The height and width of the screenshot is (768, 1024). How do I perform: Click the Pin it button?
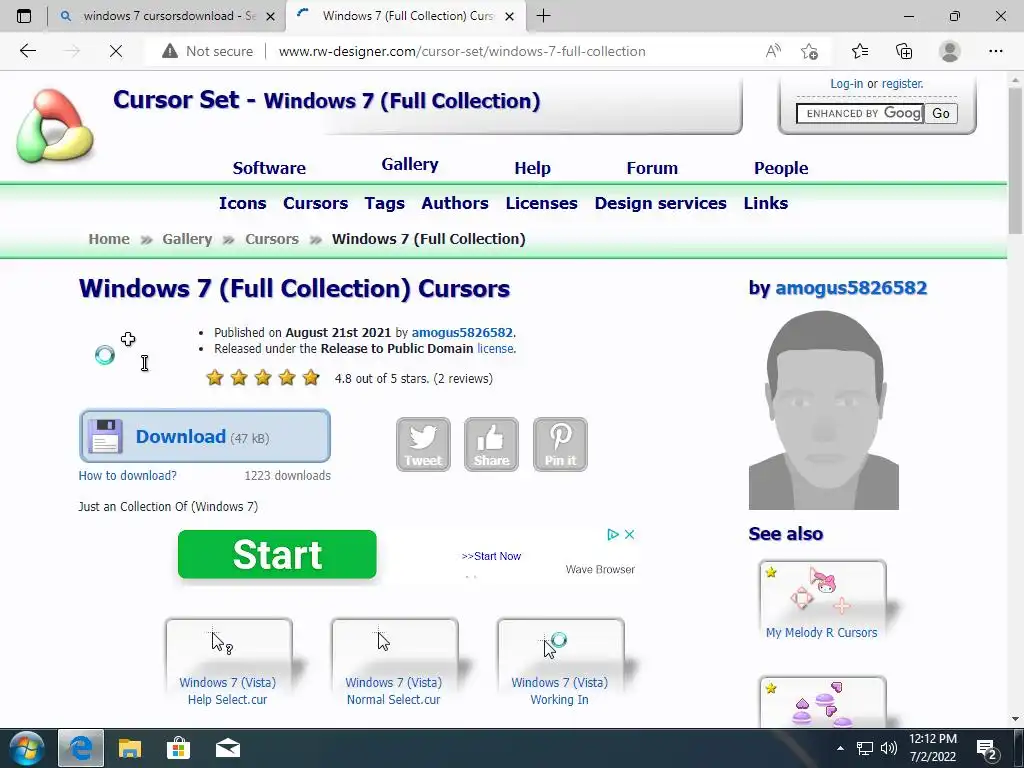coord(560,444)
